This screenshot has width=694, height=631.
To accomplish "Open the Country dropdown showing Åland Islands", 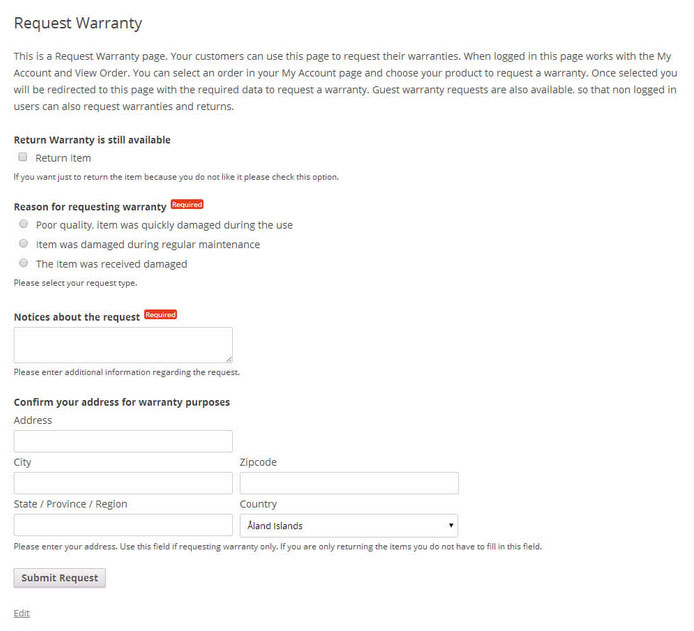I will pyautogui.click(x=349, y=526).
